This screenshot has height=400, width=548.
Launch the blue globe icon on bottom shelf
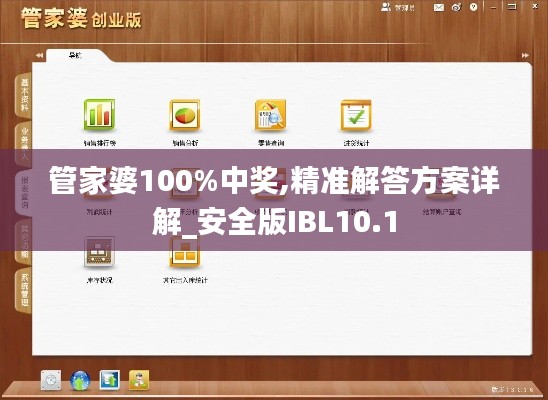click(x=80, y=380)
